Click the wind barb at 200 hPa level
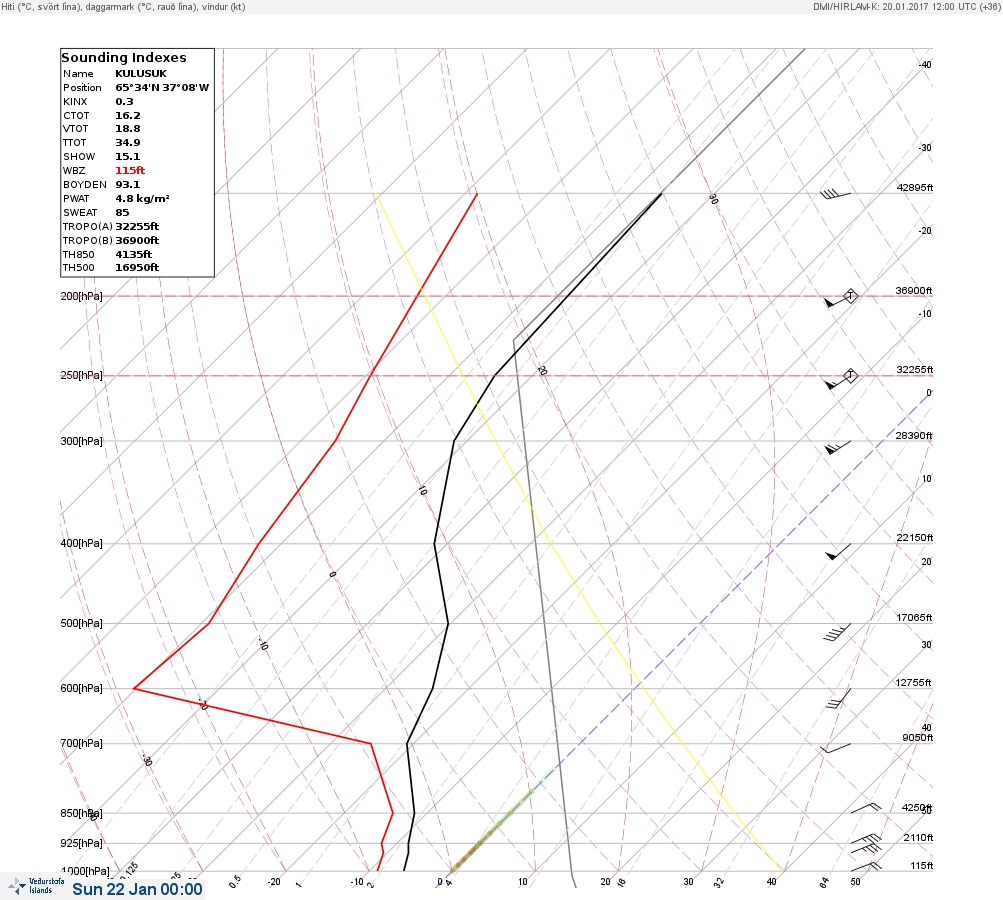1003x900 pixels. [x=837, y=301]
